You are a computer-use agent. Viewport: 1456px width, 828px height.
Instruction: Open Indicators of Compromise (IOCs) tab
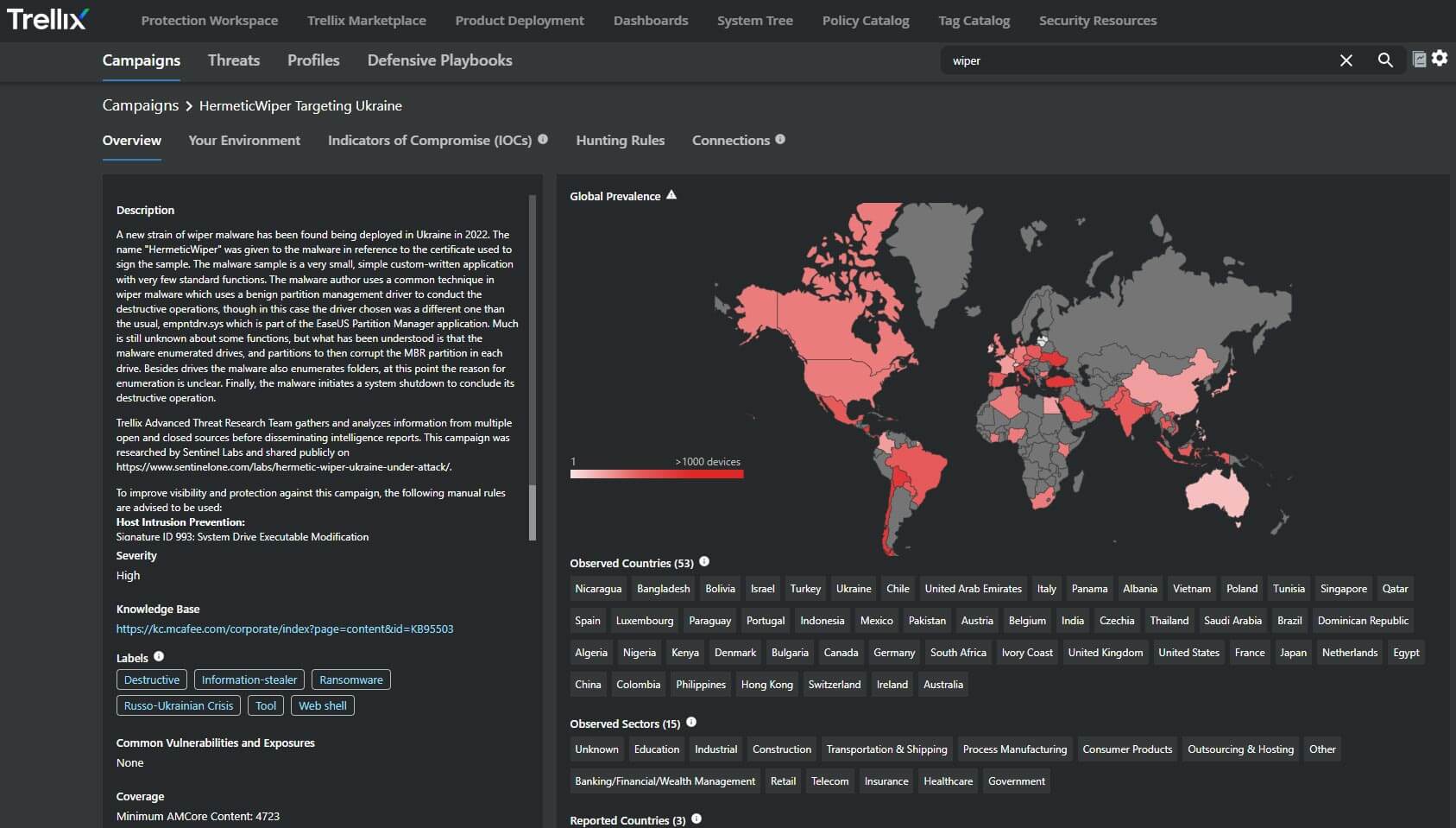(x=430, y=140)
